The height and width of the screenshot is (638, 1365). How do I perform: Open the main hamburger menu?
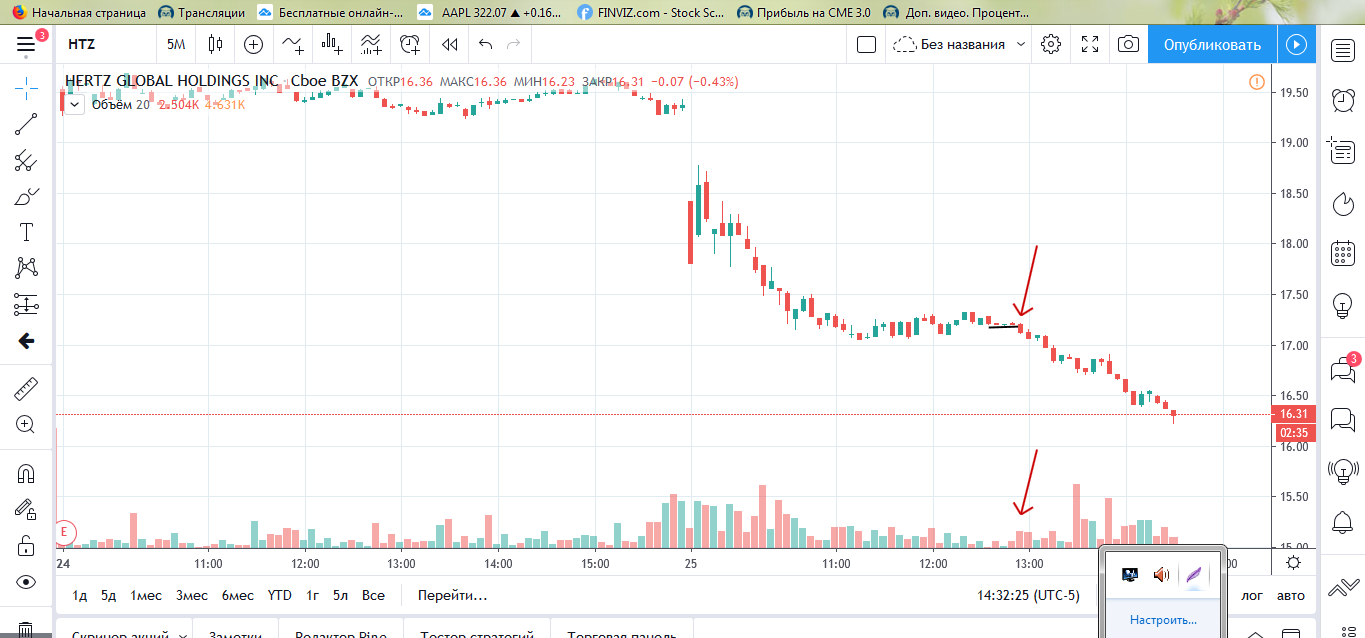point(26,45)
